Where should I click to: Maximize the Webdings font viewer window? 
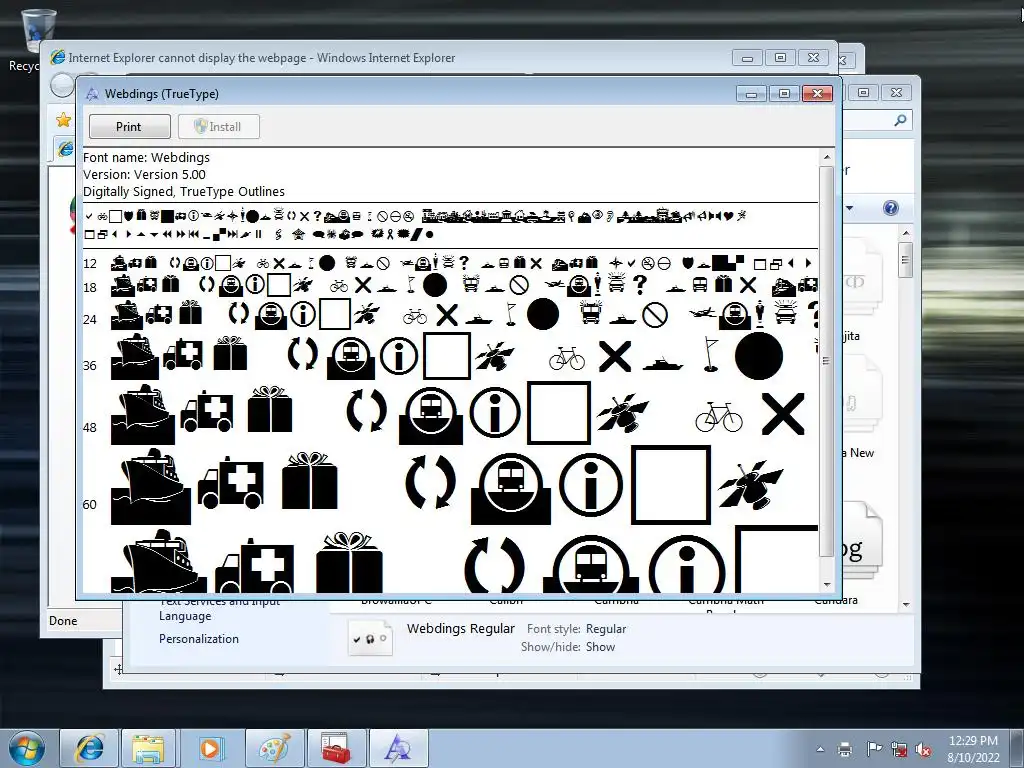(784, 94)
